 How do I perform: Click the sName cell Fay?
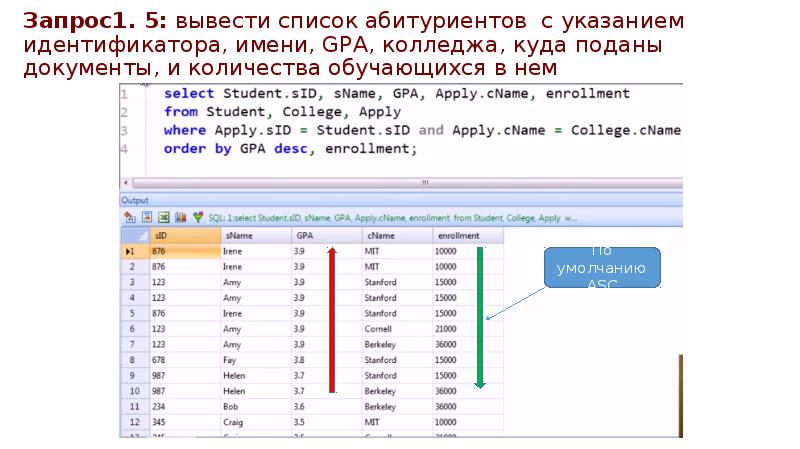tap(256, 360)
